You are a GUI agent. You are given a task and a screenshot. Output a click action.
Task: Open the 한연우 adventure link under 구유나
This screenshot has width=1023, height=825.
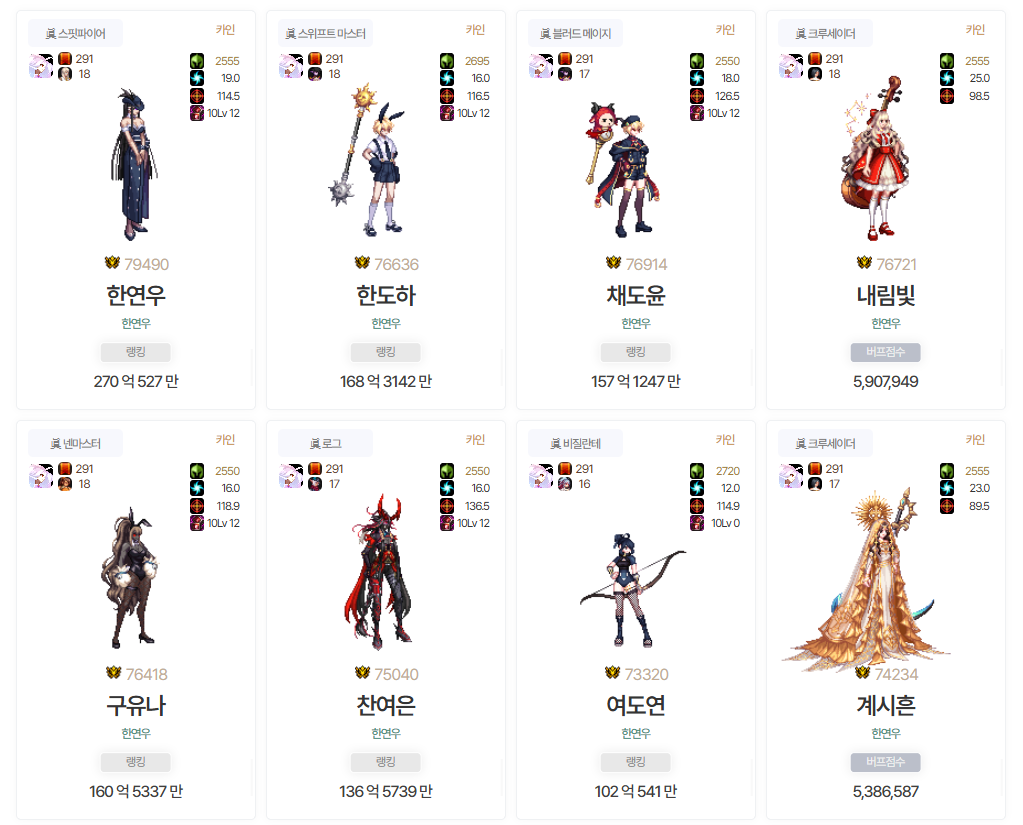point(136,733)
